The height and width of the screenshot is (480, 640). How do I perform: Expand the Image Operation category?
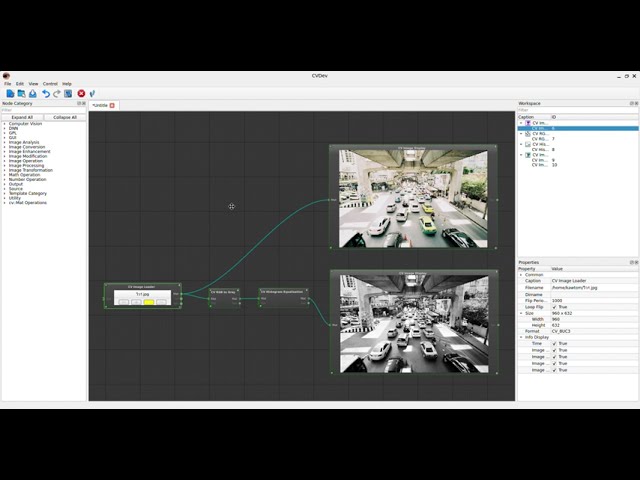5,161
